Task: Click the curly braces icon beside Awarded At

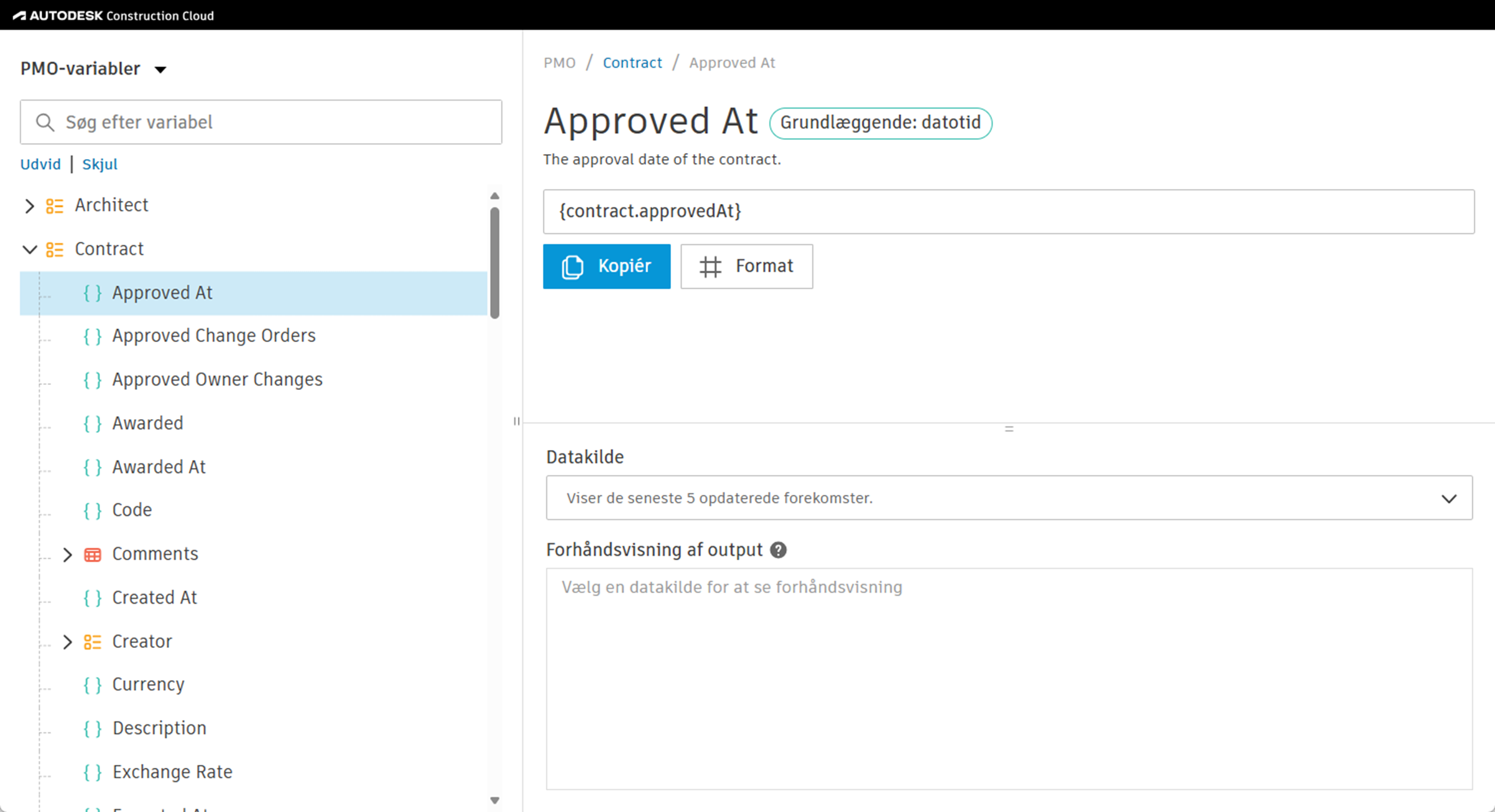Action: pos(93,468)
